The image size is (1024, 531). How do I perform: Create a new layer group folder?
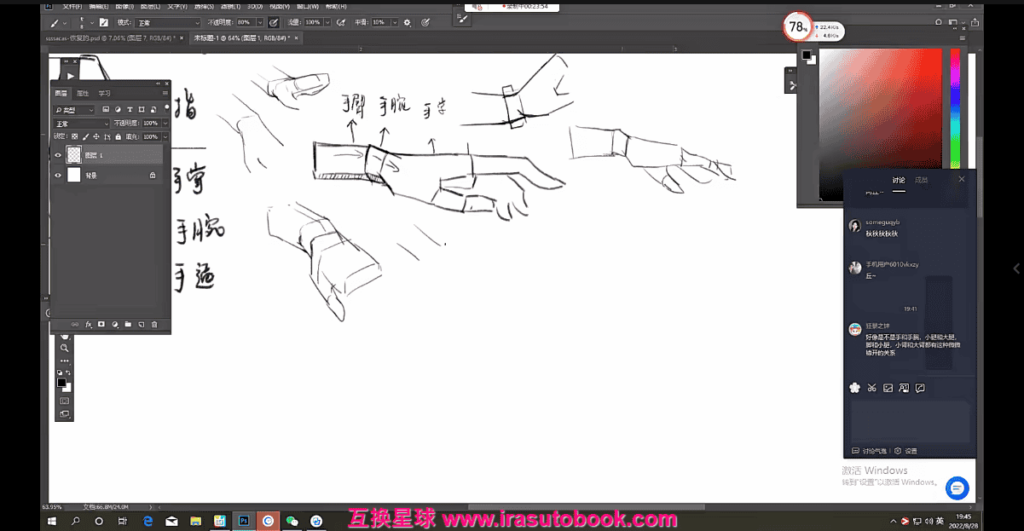click(128, 324)
